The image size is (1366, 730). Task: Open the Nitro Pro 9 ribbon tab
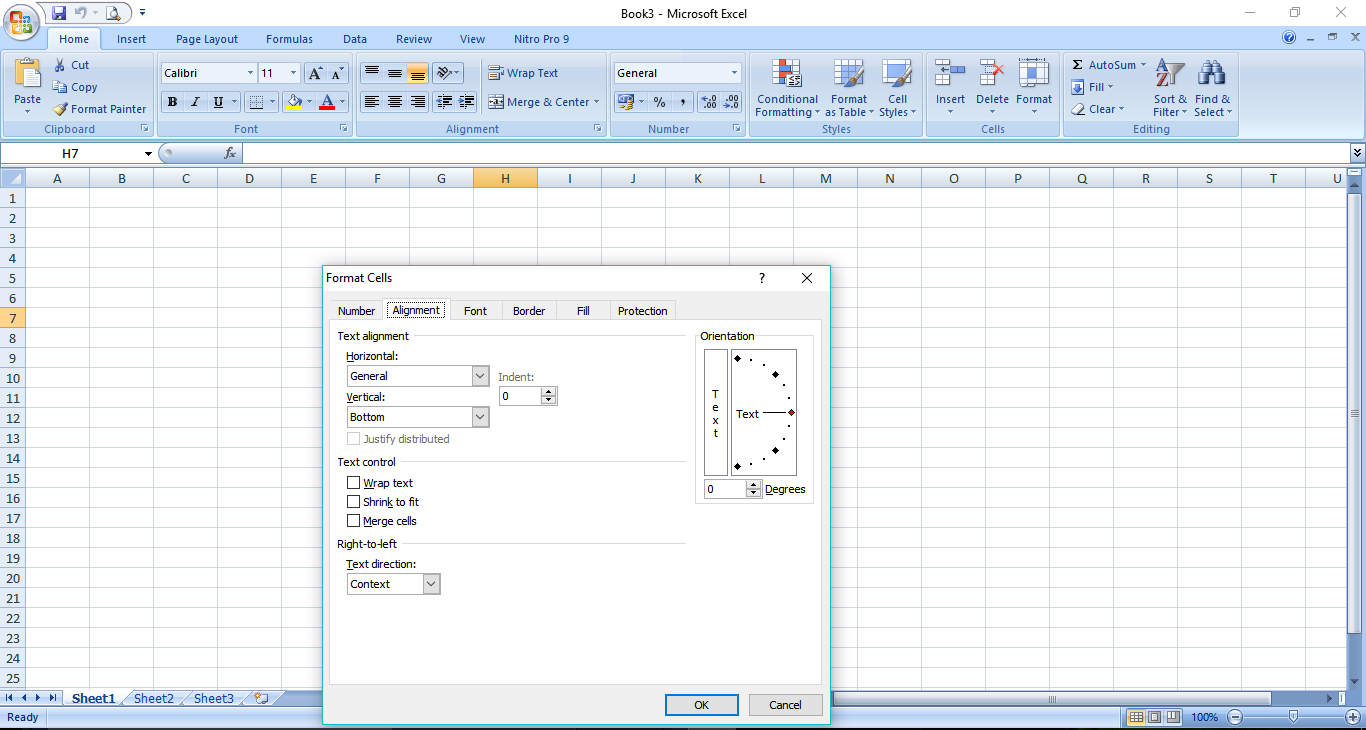coord(541,39)
